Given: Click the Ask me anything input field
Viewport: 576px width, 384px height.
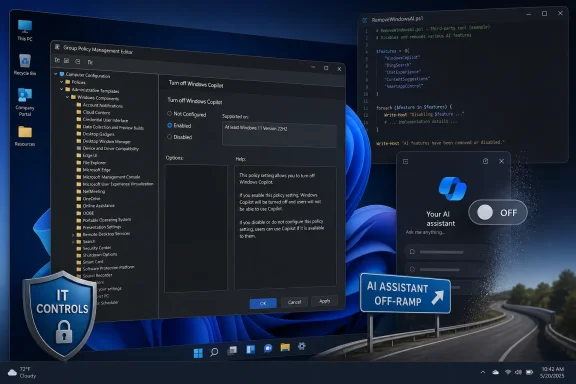Looking at the screenshot, I should (x=426, y=232).
